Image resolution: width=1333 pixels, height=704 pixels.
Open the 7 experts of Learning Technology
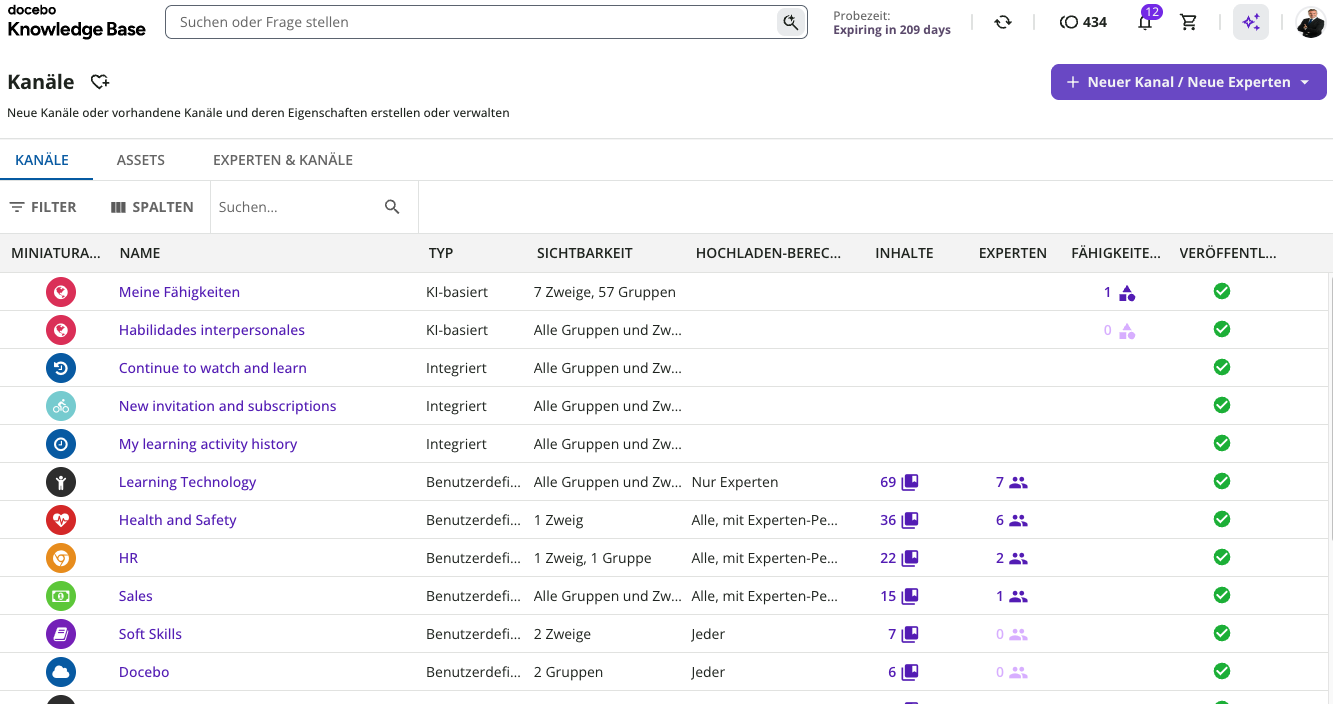tap(1012, 482)
